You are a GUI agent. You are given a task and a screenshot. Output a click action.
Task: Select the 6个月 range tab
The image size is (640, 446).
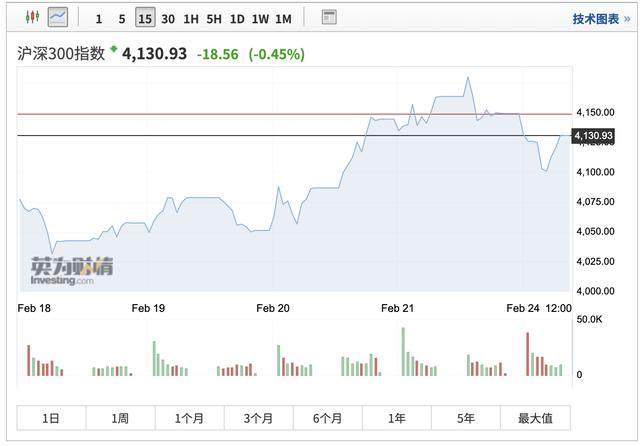(x=327, y=418)
